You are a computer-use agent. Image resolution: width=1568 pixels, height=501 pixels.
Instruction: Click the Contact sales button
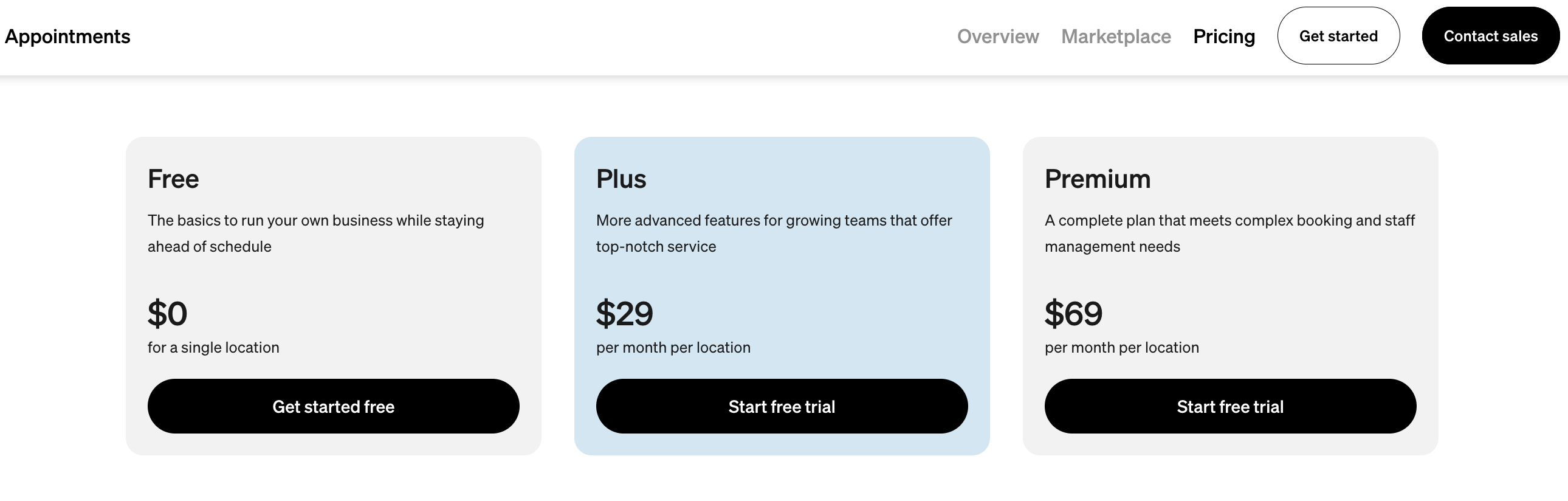(1490, 36)
